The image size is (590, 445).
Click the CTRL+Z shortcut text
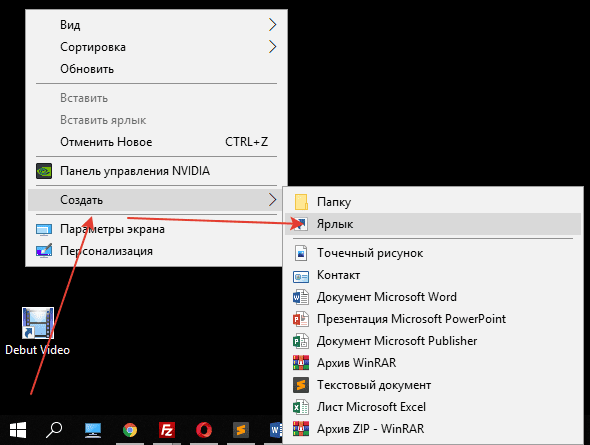(246, 142)
